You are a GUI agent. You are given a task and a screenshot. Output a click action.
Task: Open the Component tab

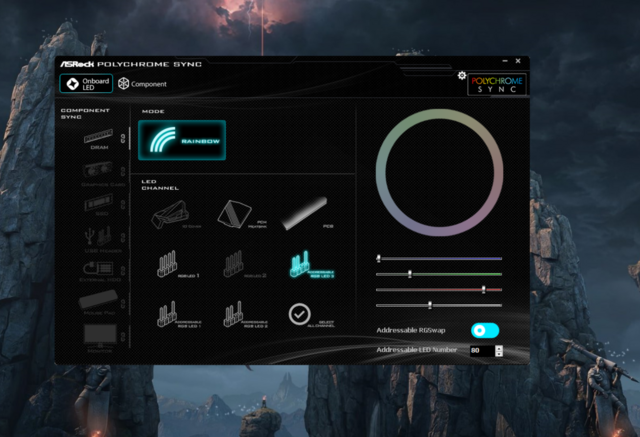coord(142,84)
